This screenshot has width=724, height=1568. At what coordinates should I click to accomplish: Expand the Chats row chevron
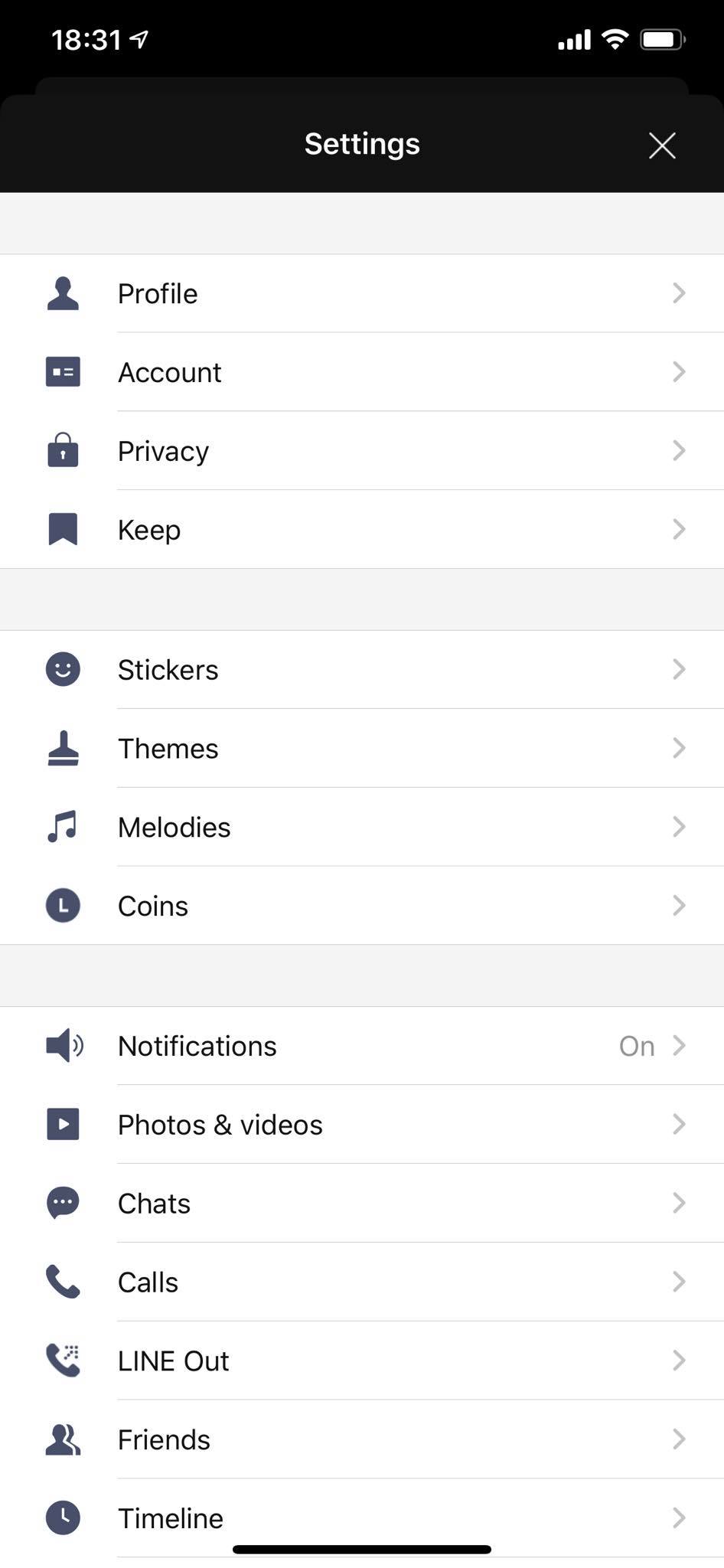point(678,1203)
